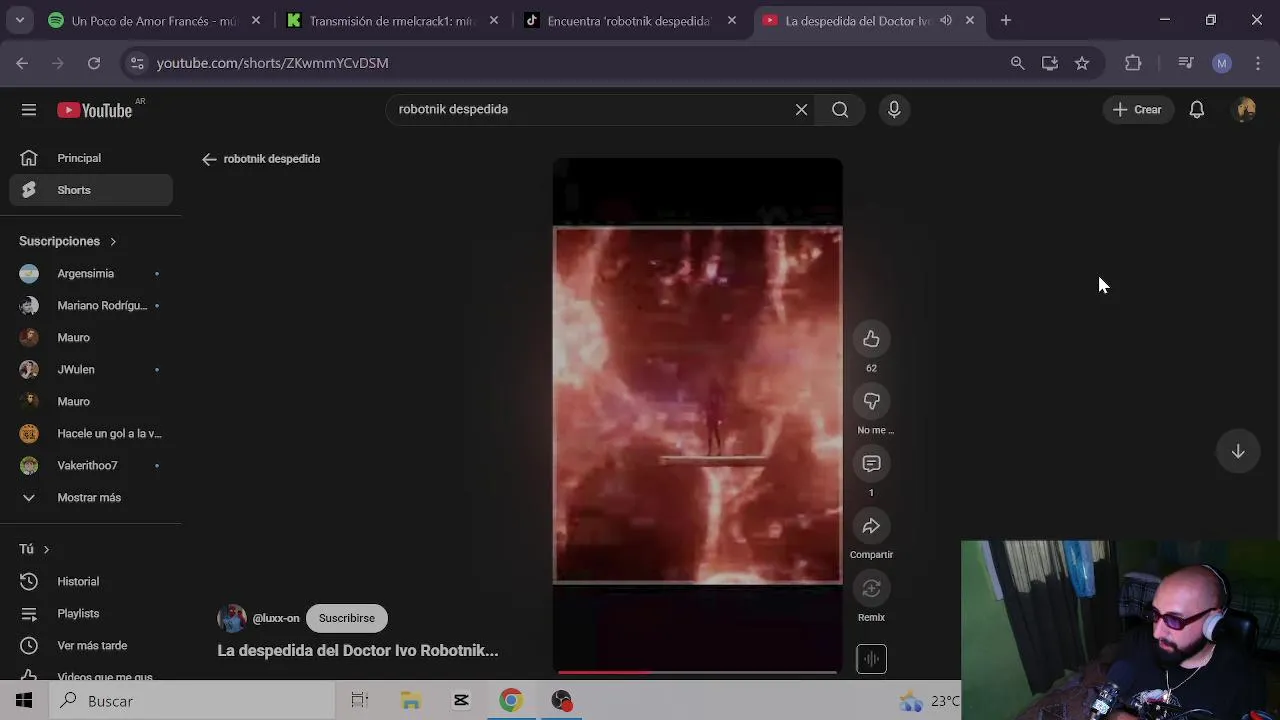Open the CapCut taskbar icon

pyautogui.click(x=461, y=701)
